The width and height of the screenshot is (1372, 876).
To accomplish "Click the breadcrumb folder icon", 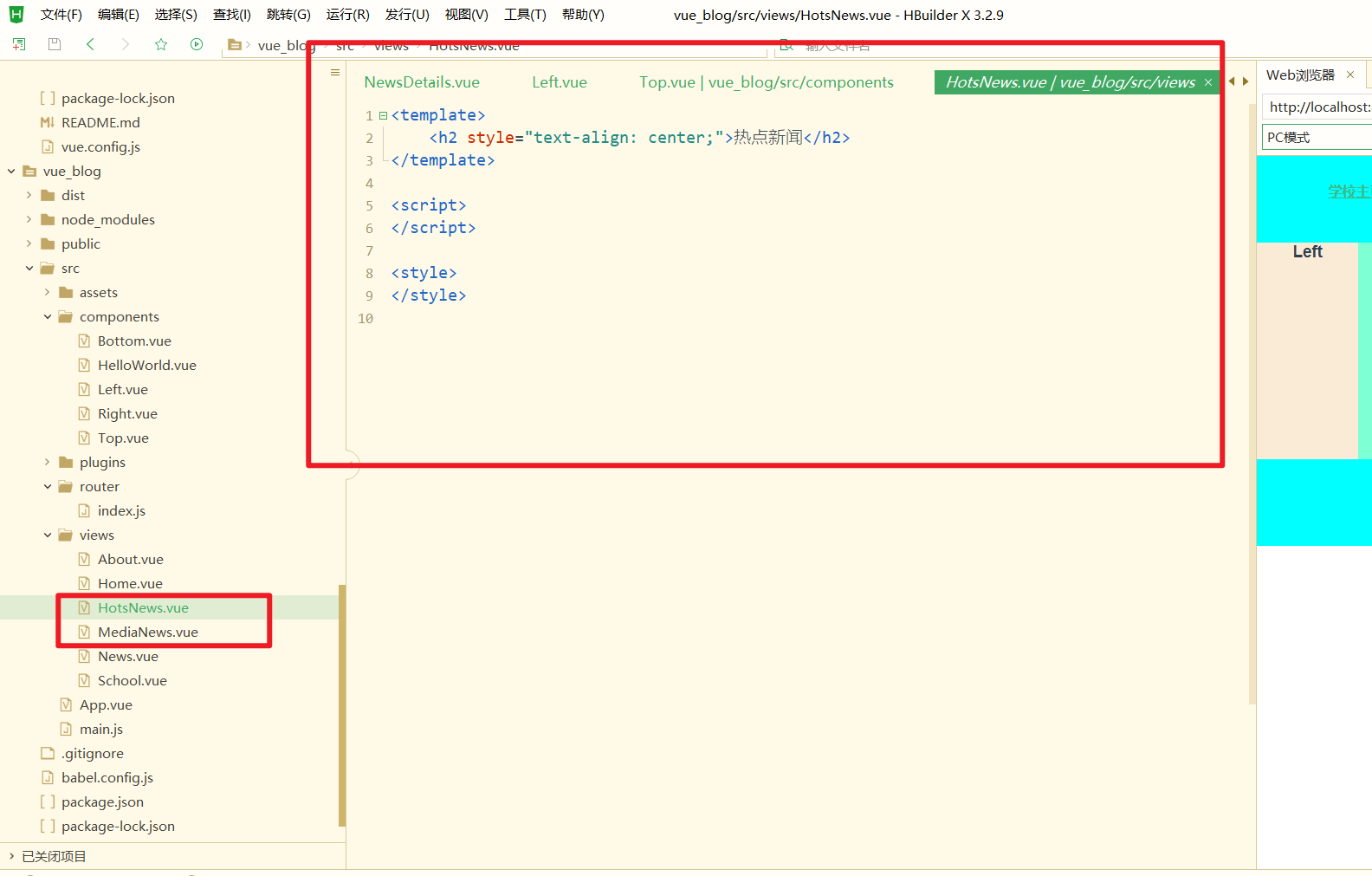I will (x=234, y=45).
